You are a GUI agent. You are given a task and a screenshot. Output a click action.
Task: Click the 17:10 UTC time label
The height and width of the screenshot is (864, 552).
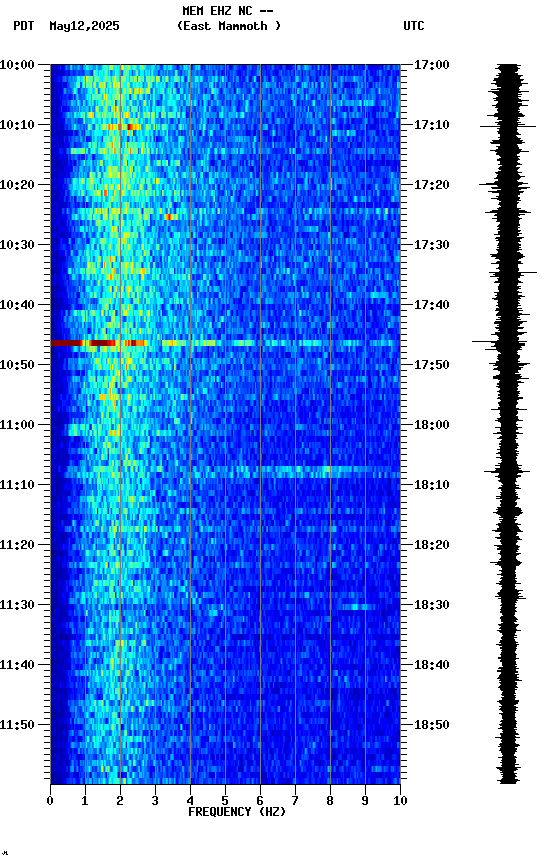click(432, 125)
